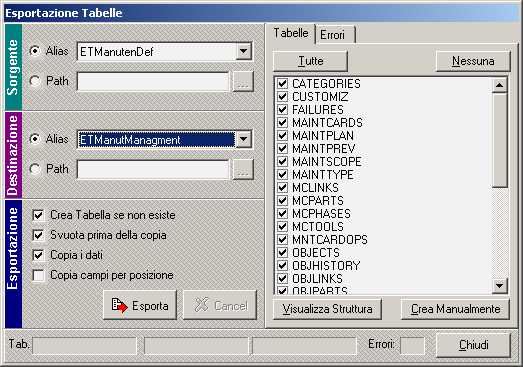Uncheck 'Svuota prima della copia' option
523x367 pixels.
pyautogui.click(x=38, y=235)
